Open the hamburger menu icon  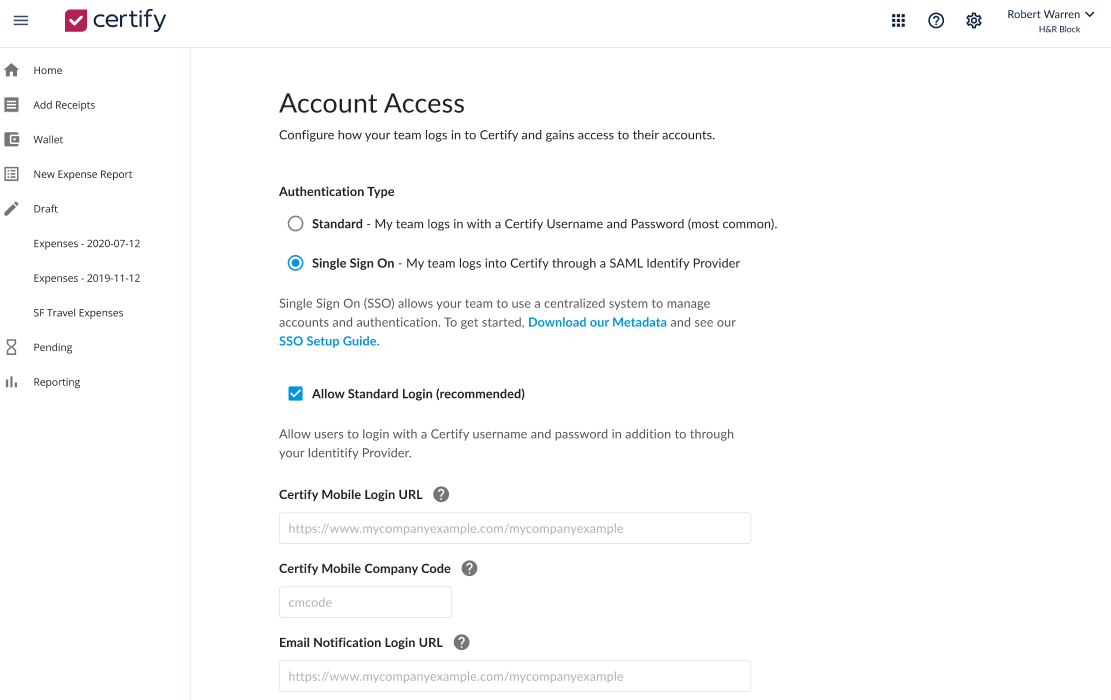pyautogui.click(x=21, y=21)
